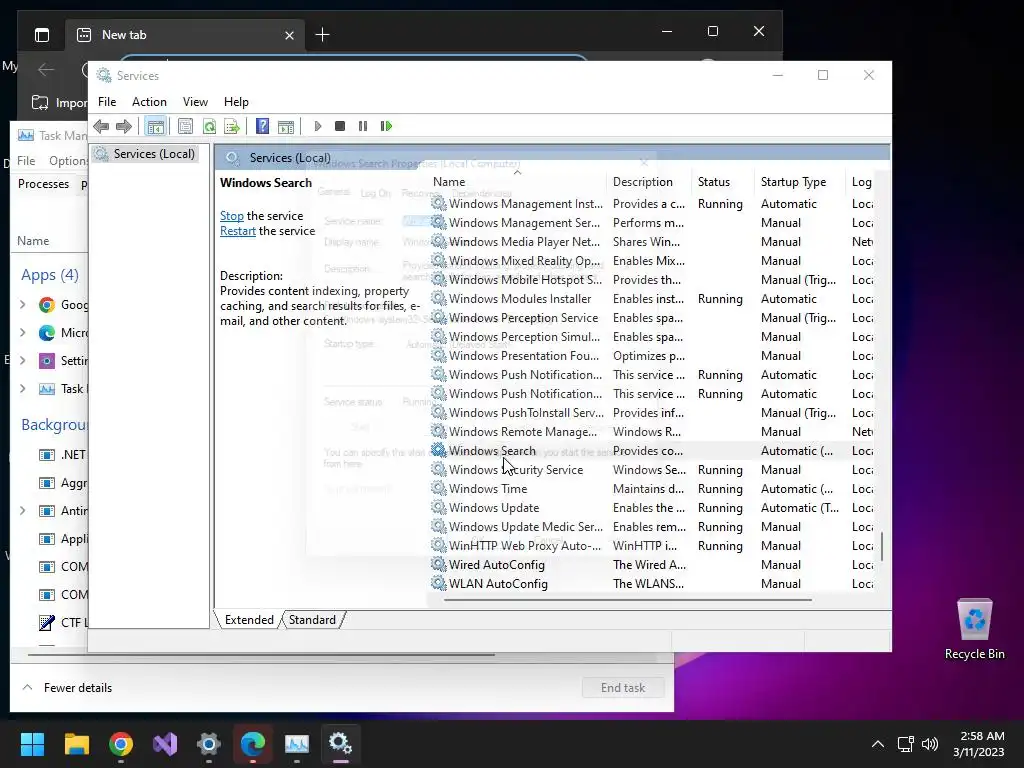This screenshot has height=768, width=1024.
Task: Click the Pause Service icon
Action: (363, 126)
